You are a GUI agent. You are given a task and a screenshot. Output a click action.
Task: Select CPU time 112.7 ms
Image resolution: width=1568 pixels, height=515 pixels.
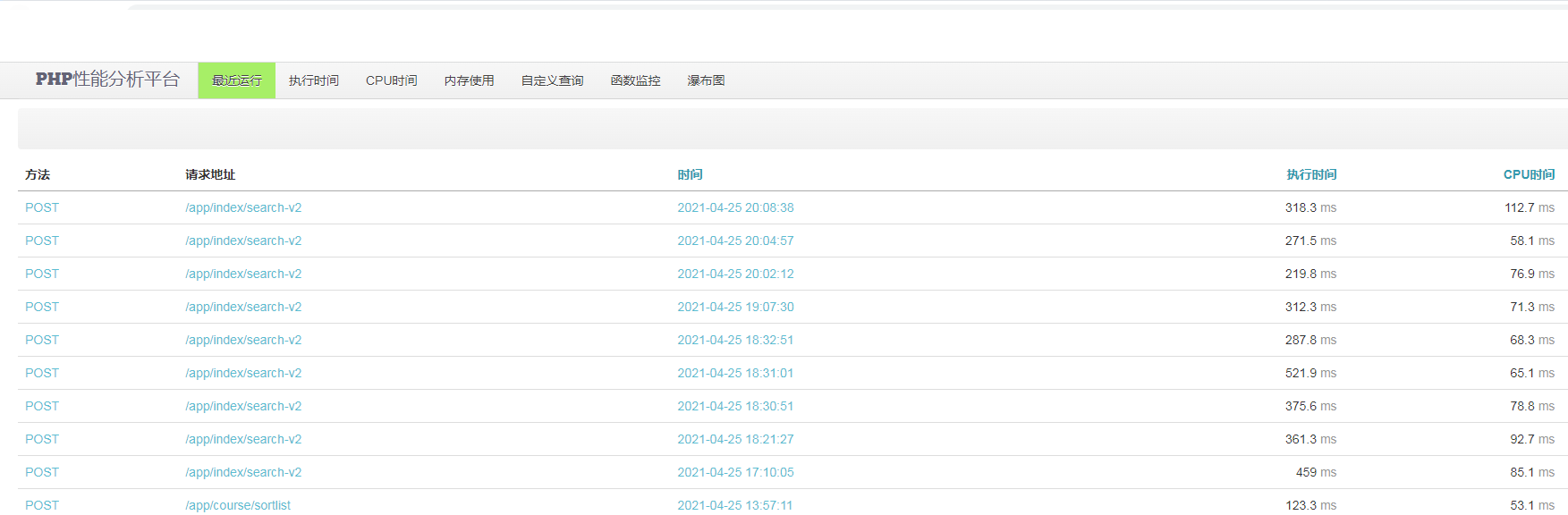click(1530, 207)
